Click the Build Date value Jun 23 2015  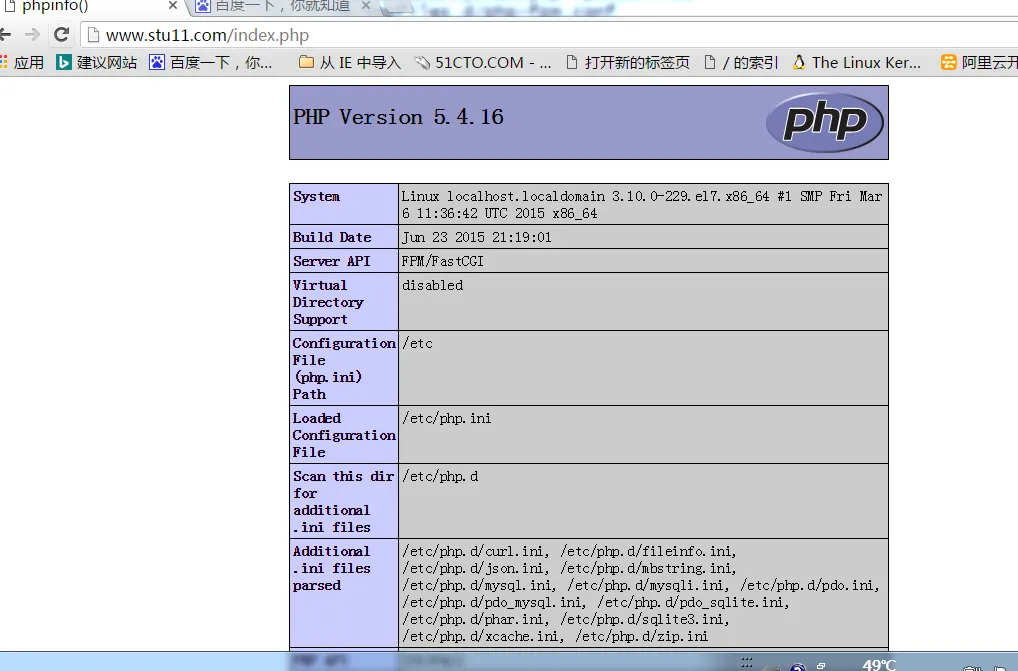pos(477,237)
